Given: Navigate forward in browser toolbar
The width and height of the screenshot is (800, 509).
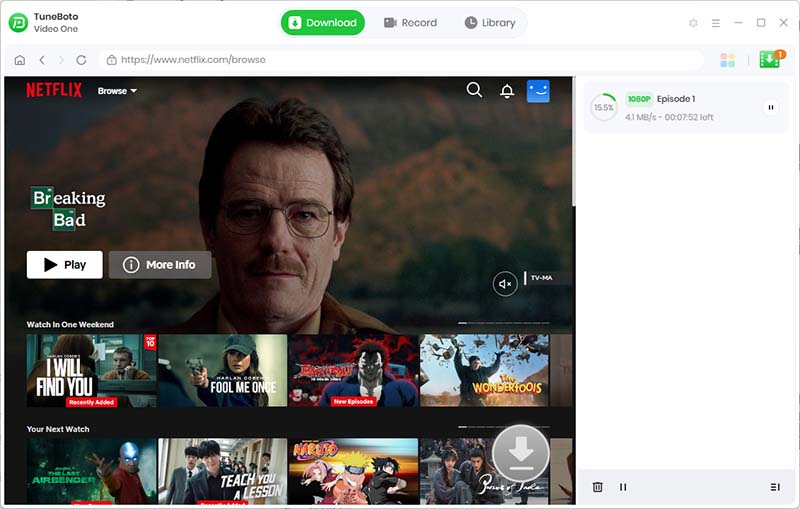Looking at the screenshot, I should pyautogui.click(x=61, y=60).
